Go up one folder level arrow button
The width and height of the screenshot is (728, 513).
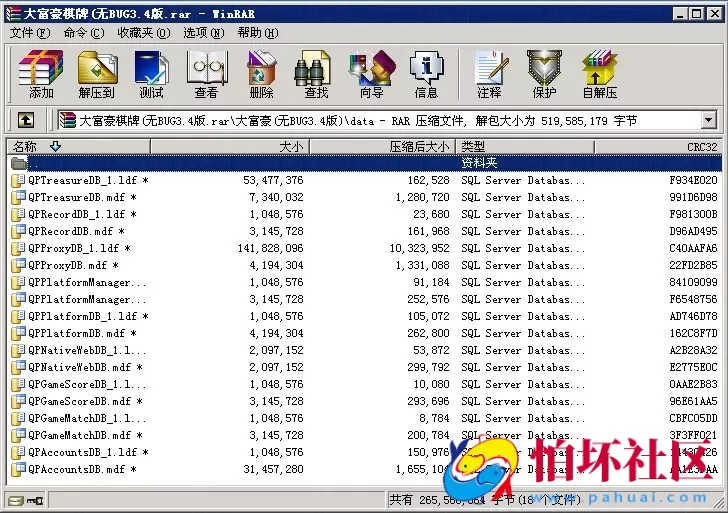[26, 121]
